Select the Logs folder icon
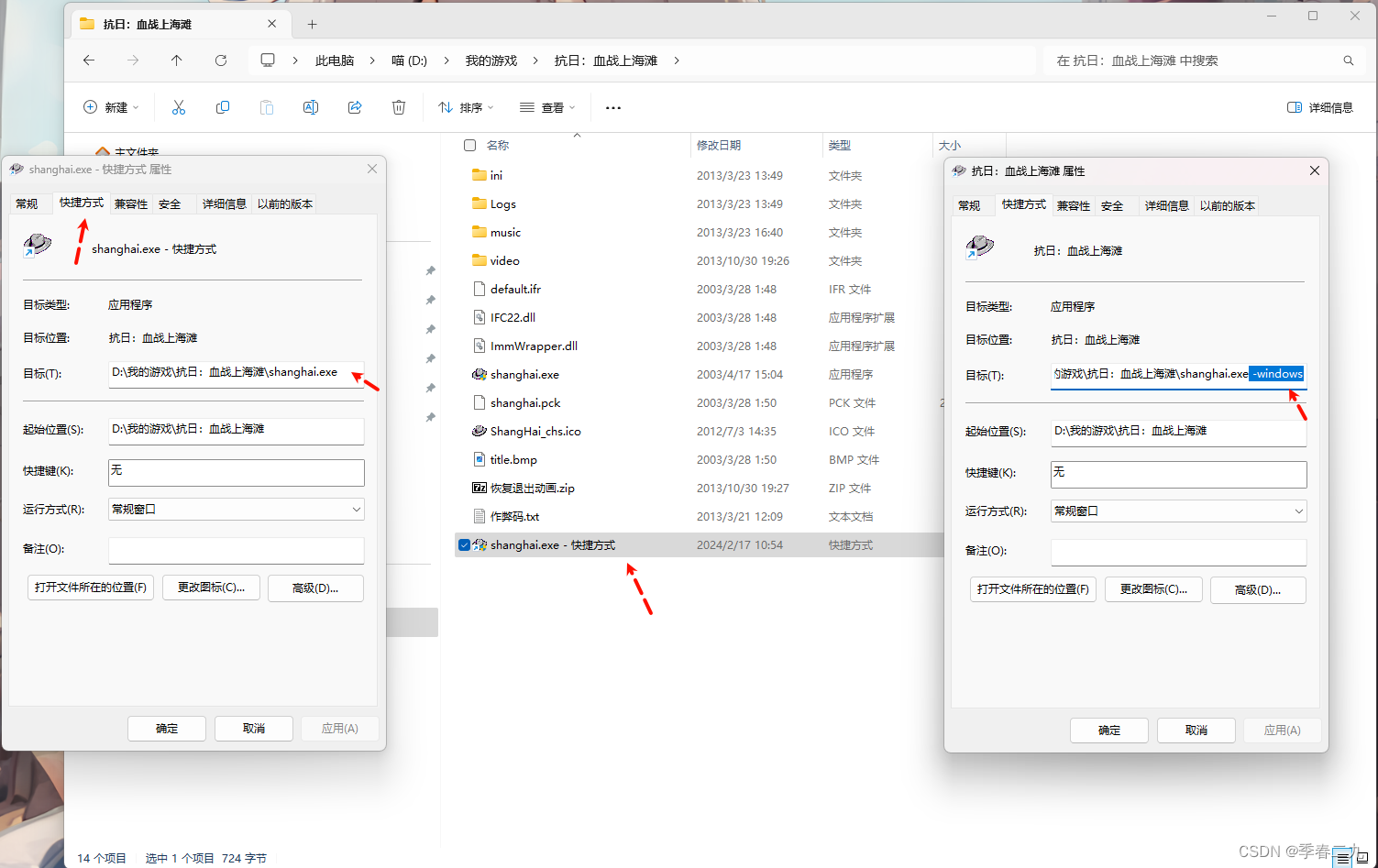The width and height of the screenshot is (1378, 868). (480, 203)
